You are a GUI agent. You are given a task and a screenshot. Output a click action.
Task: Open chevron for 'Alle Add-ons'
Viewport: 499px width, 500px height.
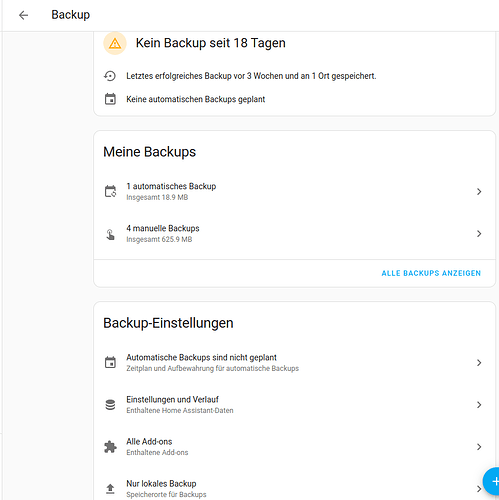tap(479, 447)
